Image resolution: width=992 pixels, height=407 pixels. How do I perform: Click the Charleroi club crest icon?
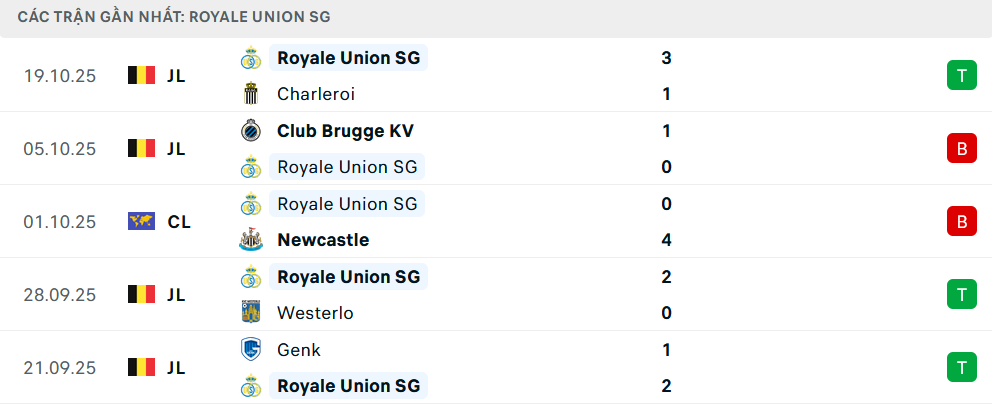pyautogui.click(x=250, y=94)
